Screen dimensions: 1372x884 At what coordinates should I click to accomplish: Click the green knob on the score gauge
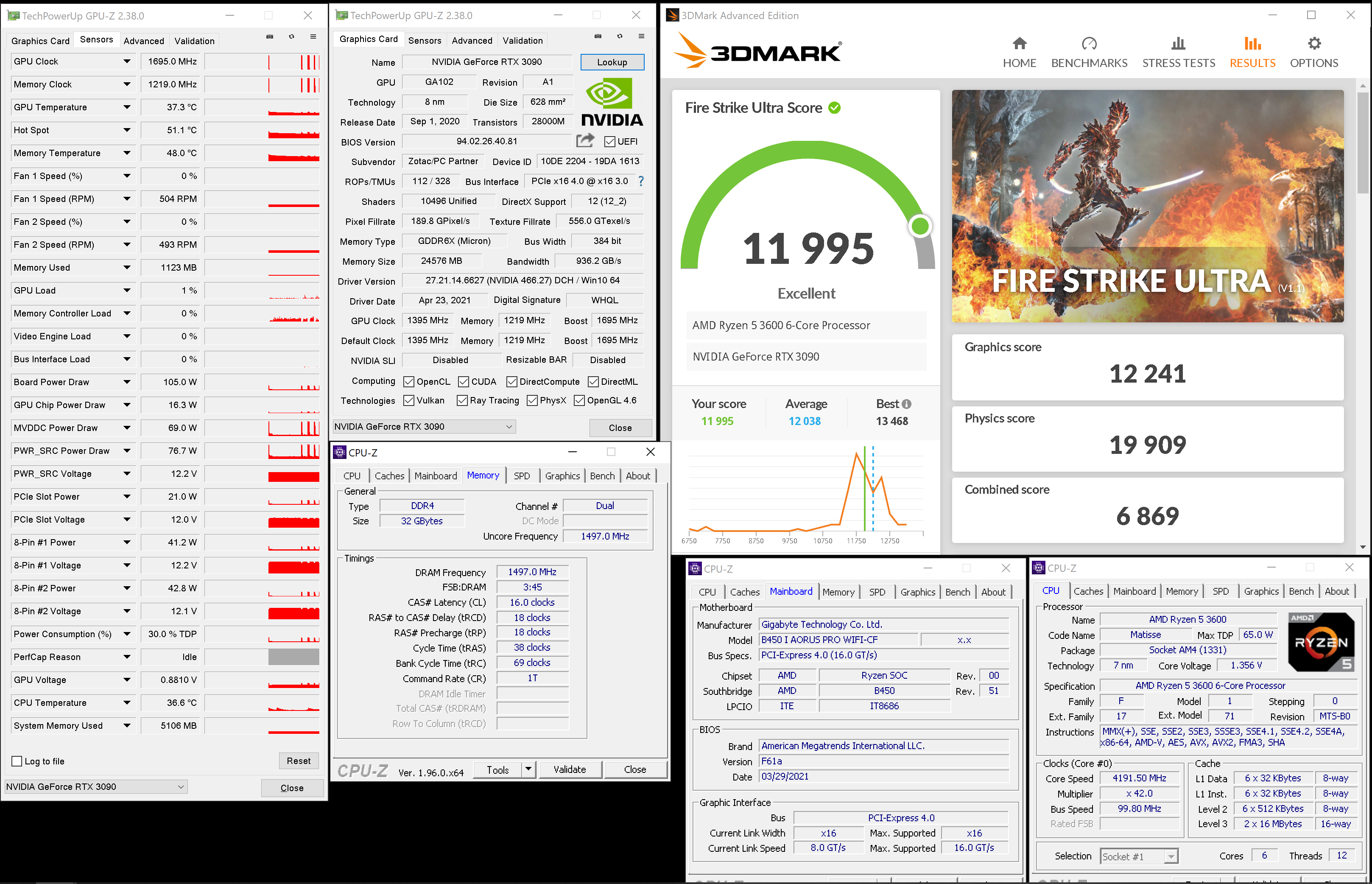920,226
